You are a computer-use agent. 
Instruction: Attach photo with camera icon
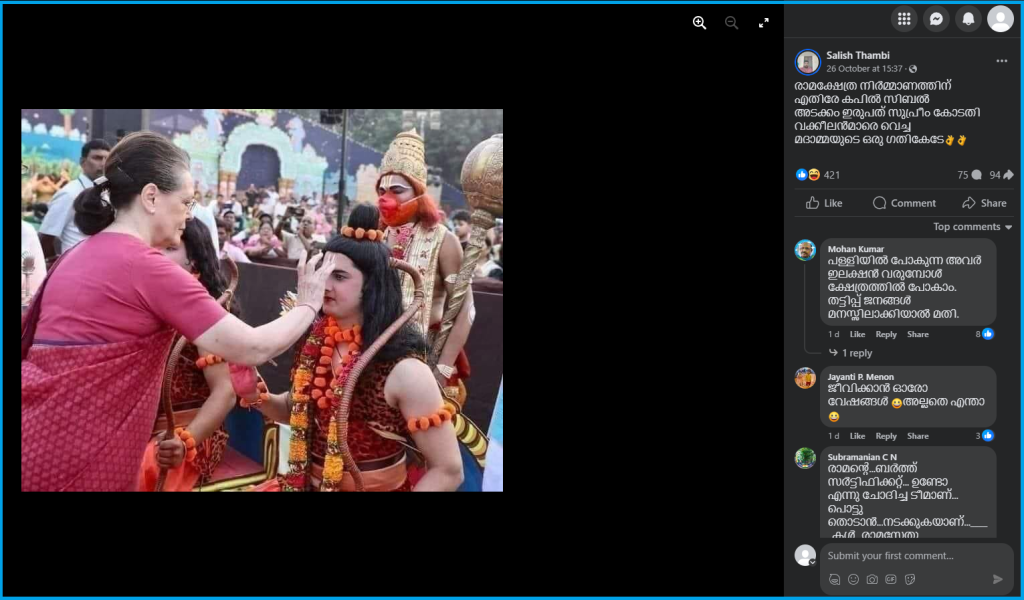coord(872,579)
